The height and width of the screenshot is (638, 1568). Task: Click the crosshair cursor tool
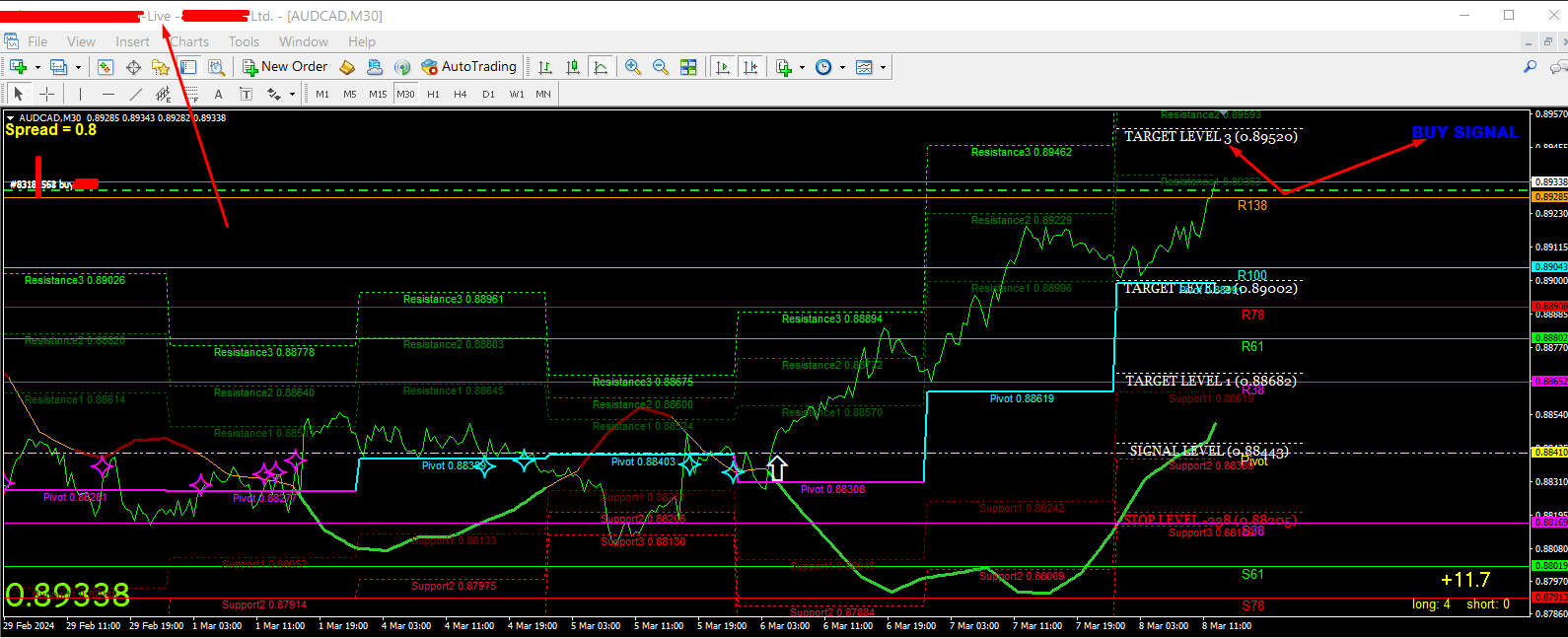(x=46, y=94)
